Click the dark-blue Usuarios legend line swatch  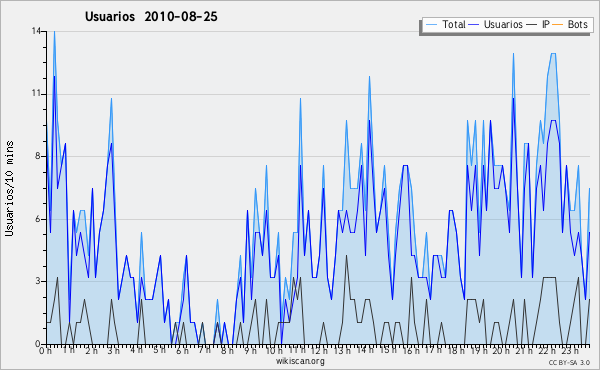point(474,25)
